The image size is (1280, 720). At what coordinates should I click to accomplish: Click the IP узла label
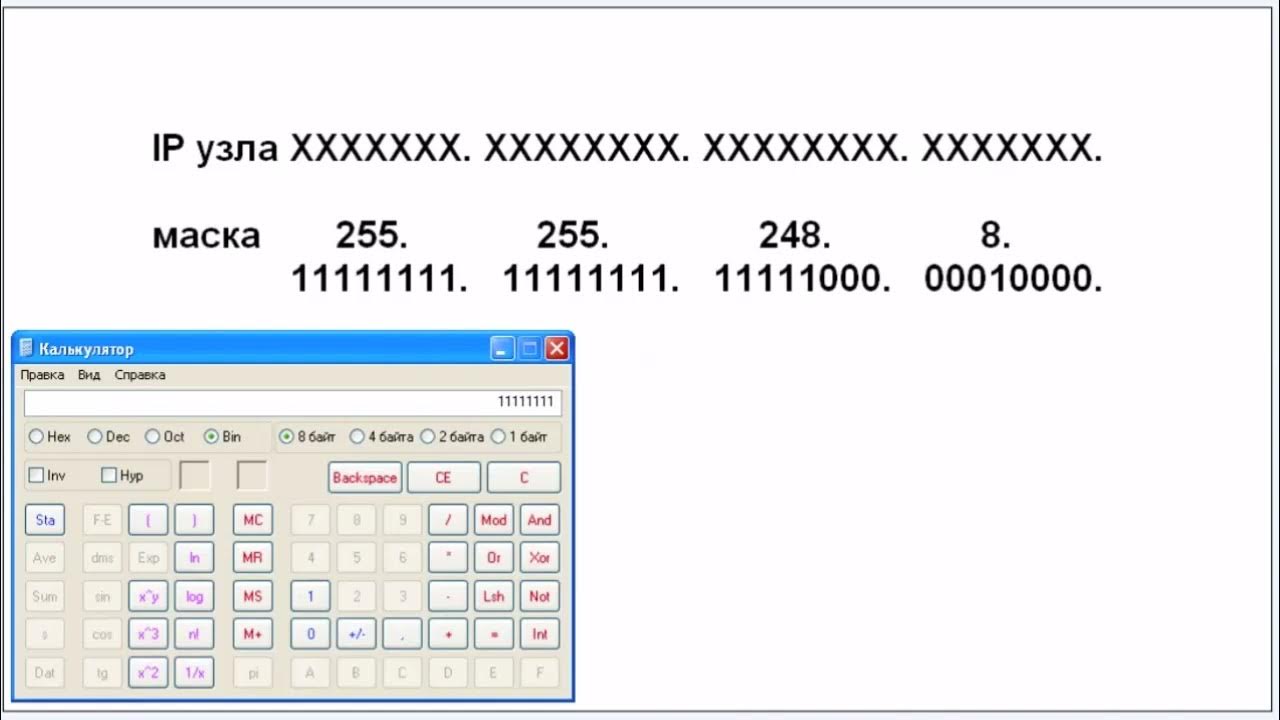[215, 149]
